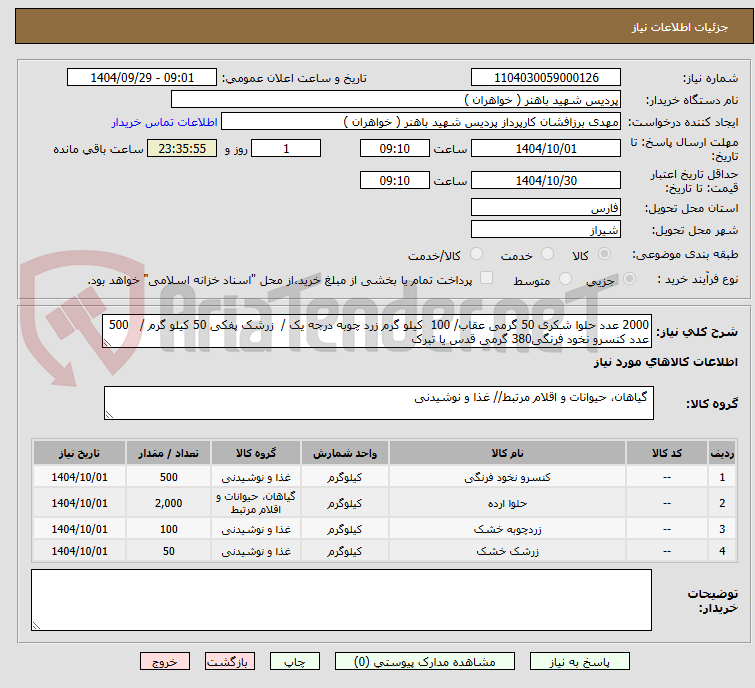Click the delivery city field شیراز
Image resolution: width=755 pixels, height=688 pixels.
tap(546, 230)
